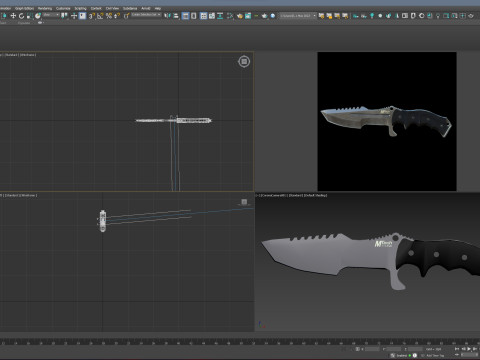
Task: Click the animation timeline track bar
Action: click(240, 342)
